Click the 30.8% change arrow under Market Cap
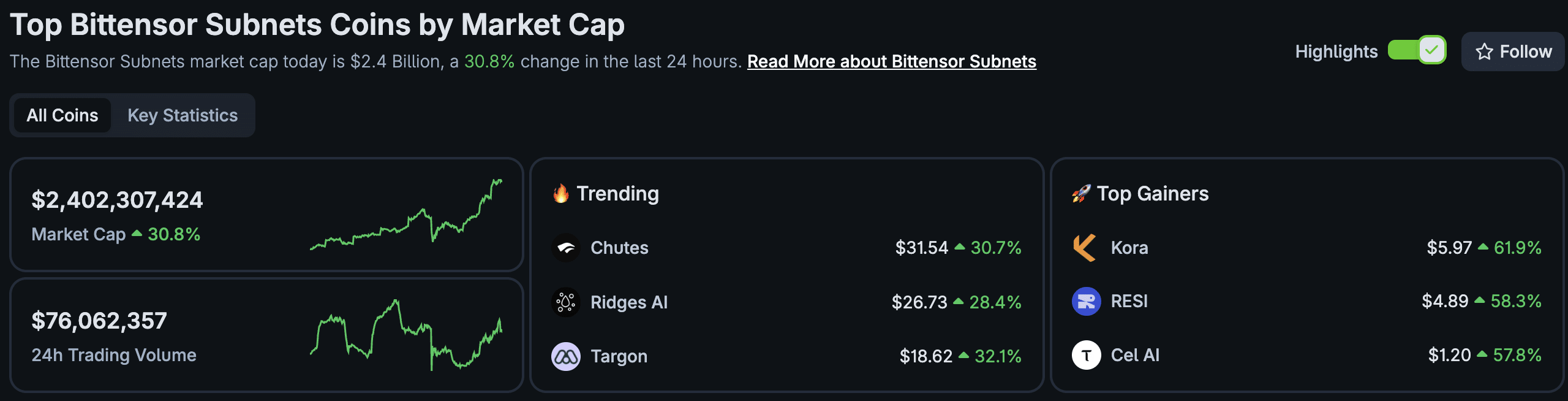Image resolution: width=1568 pixels, height=401 pixels. 137,234
